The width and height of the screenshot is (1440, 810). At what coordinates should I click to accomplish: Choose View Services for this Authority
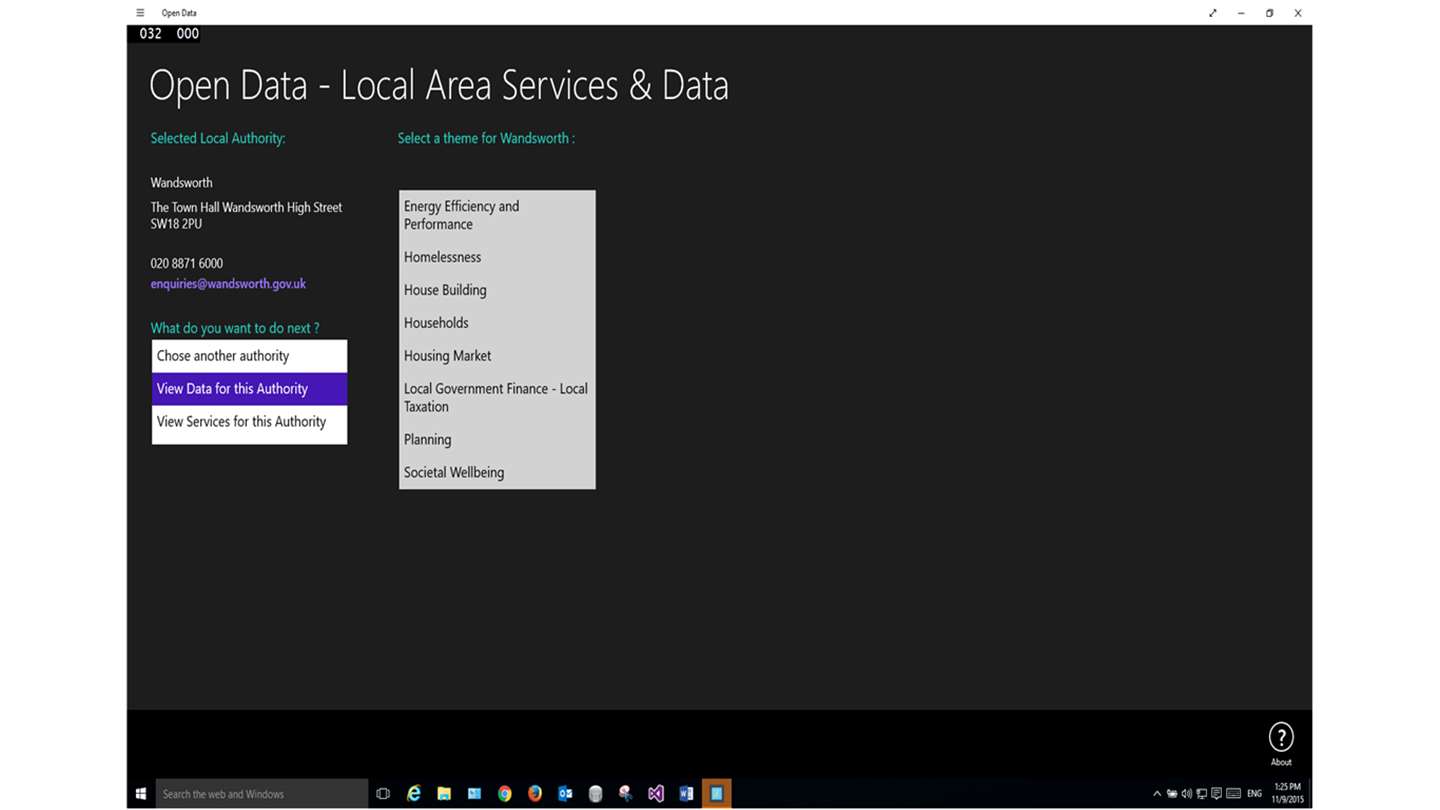tap(249, 422)
